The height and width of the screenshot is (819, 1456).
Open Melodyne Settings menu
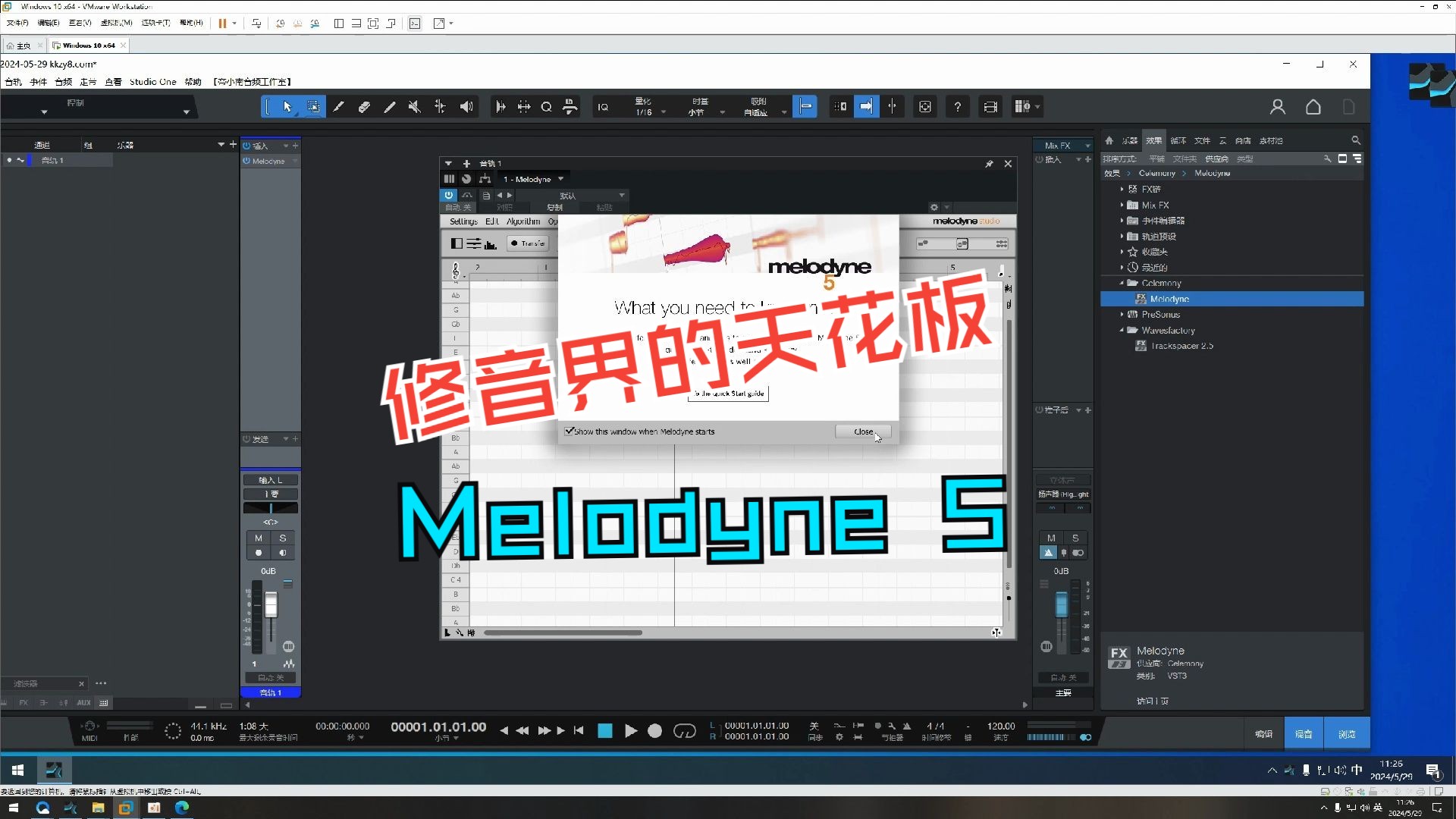pyautogui.click(x=463, y=221)
